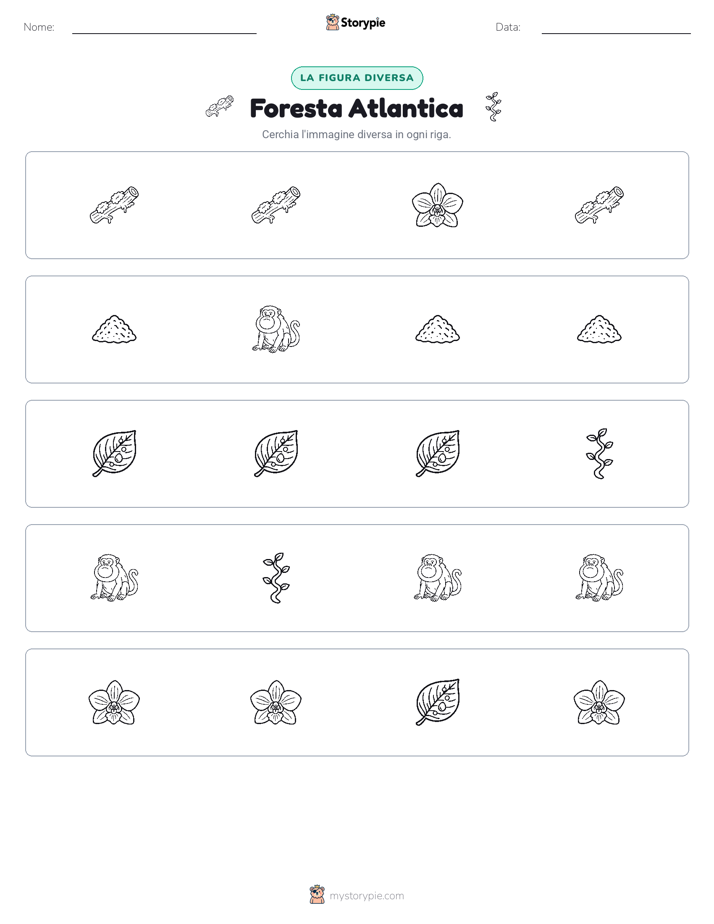Click the first sand pile in row two
714x924 pixels.
coord(114,329)
